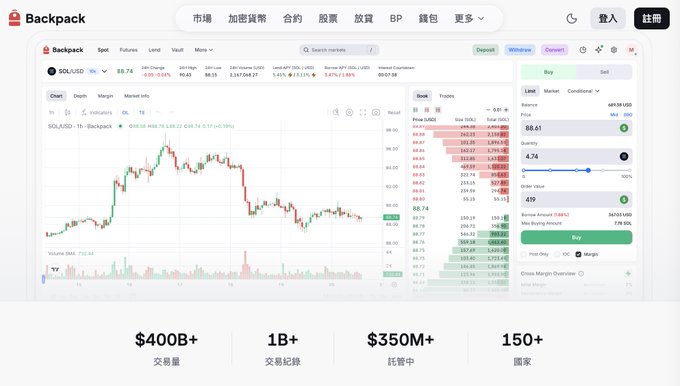This screenshot has width=680, height=386.
Task: Select the Market order type tab
Action: click(x=551, y=91)
